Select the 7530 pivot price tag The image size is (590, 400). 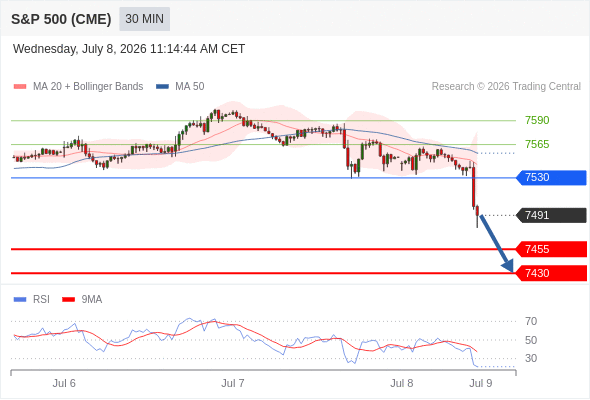551,177
